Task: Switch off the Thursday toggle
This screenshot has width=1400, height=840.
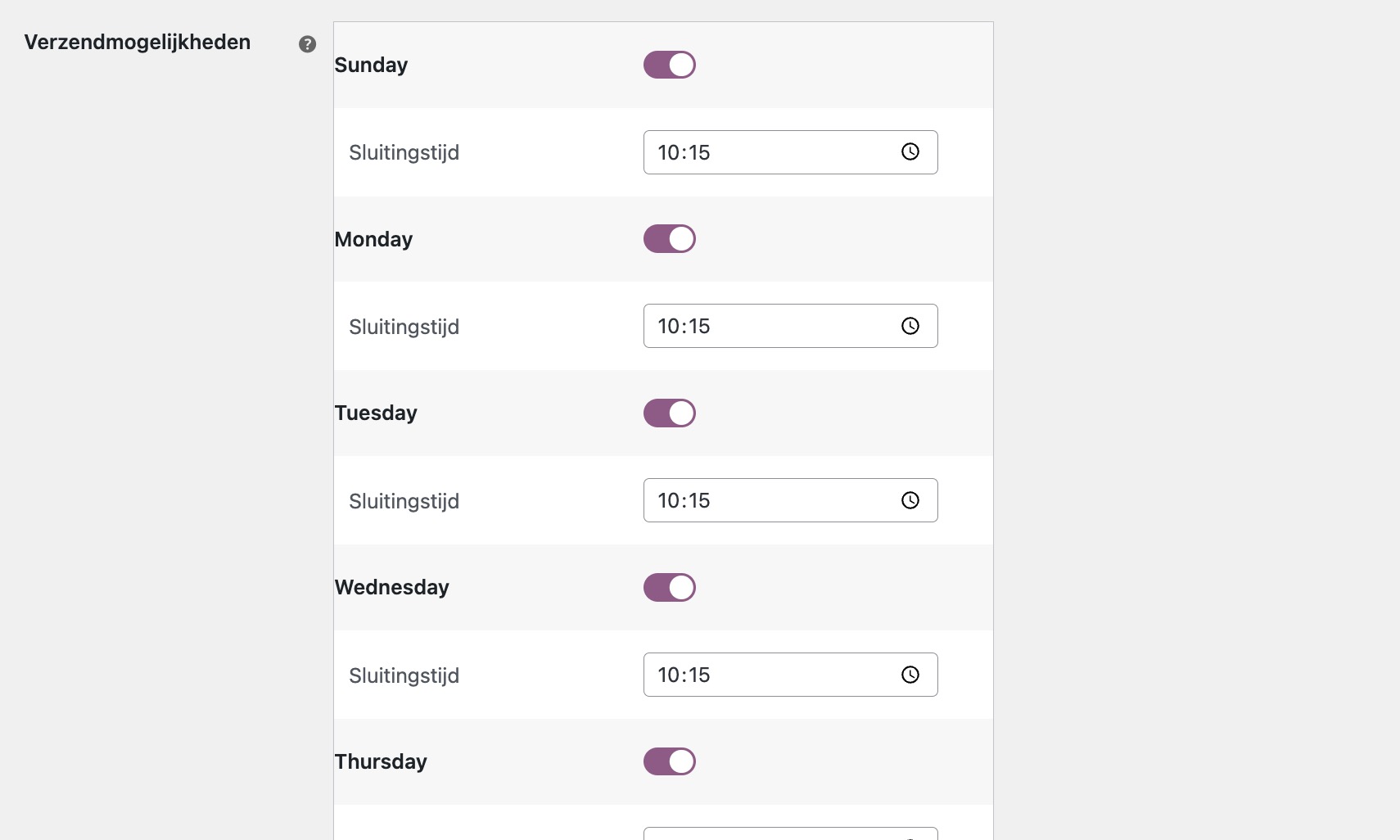Action: [669, 761]
